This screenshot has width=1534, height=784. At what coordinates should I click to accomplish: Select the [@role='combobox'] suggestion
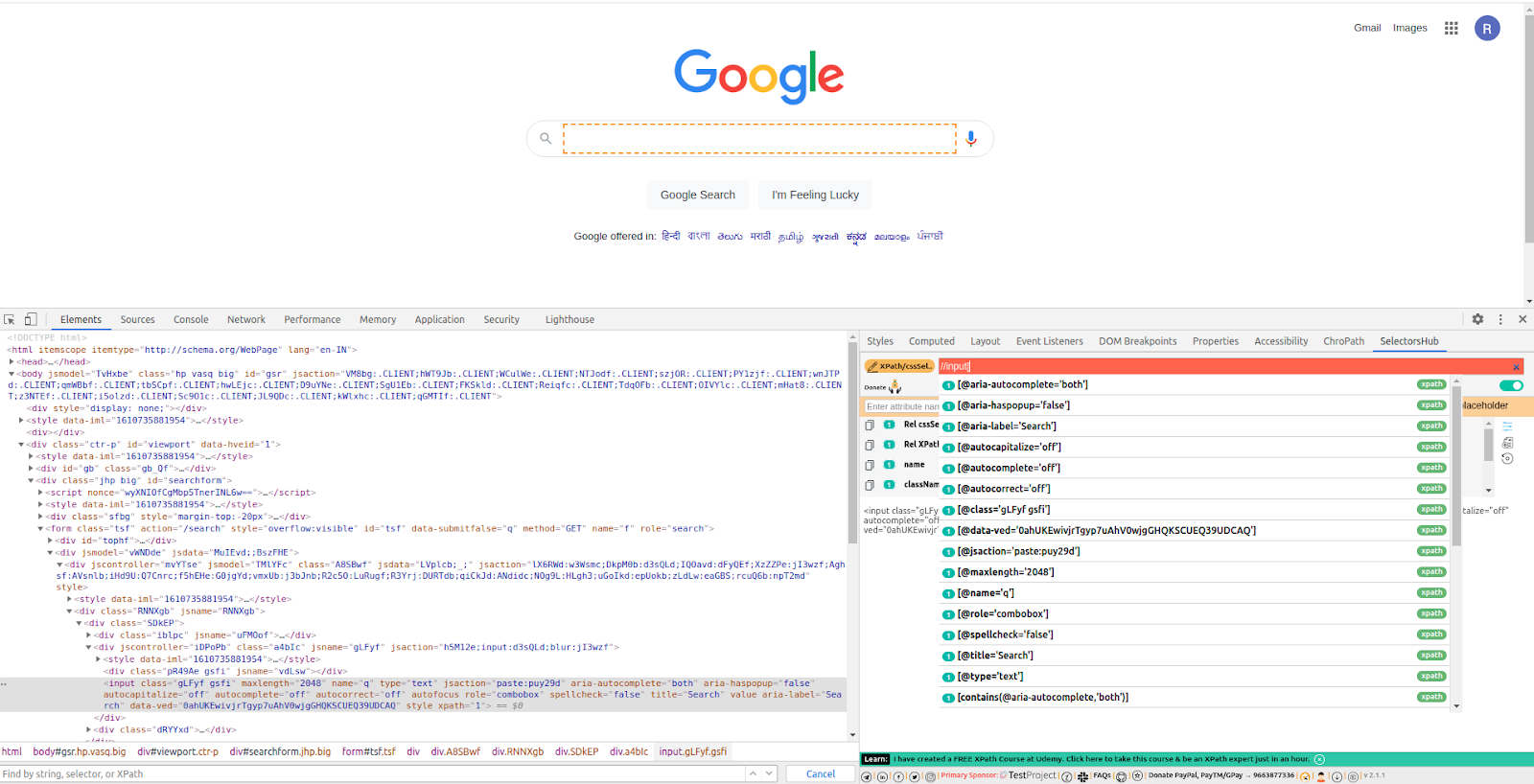pos(1195,613)
